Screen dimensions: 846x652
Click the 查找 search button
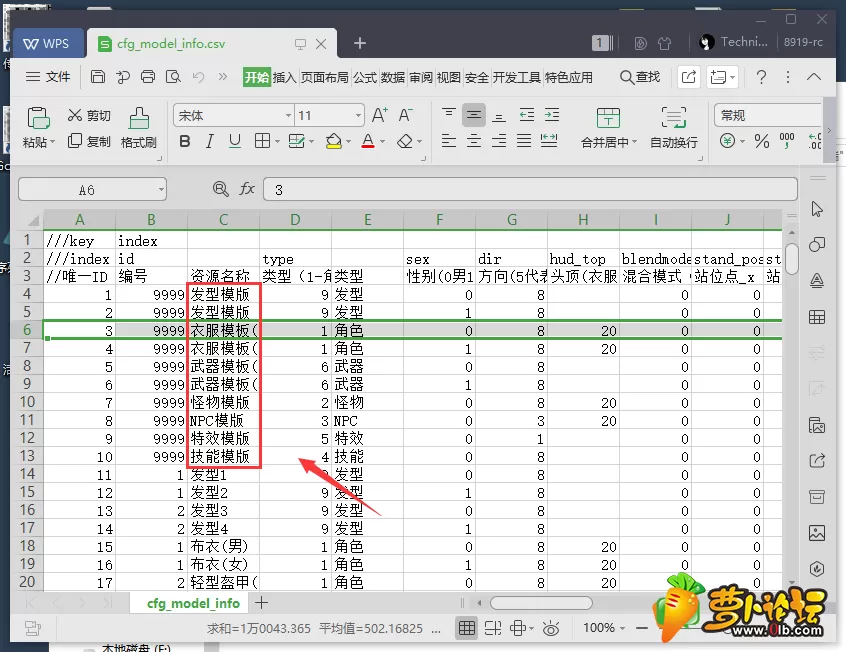[640, 77]
